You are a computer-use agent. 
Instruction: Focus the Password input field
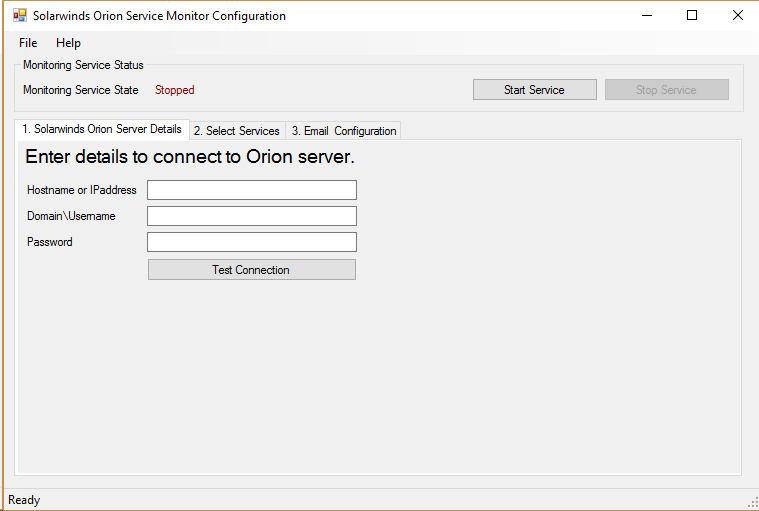tap(252, 242)
